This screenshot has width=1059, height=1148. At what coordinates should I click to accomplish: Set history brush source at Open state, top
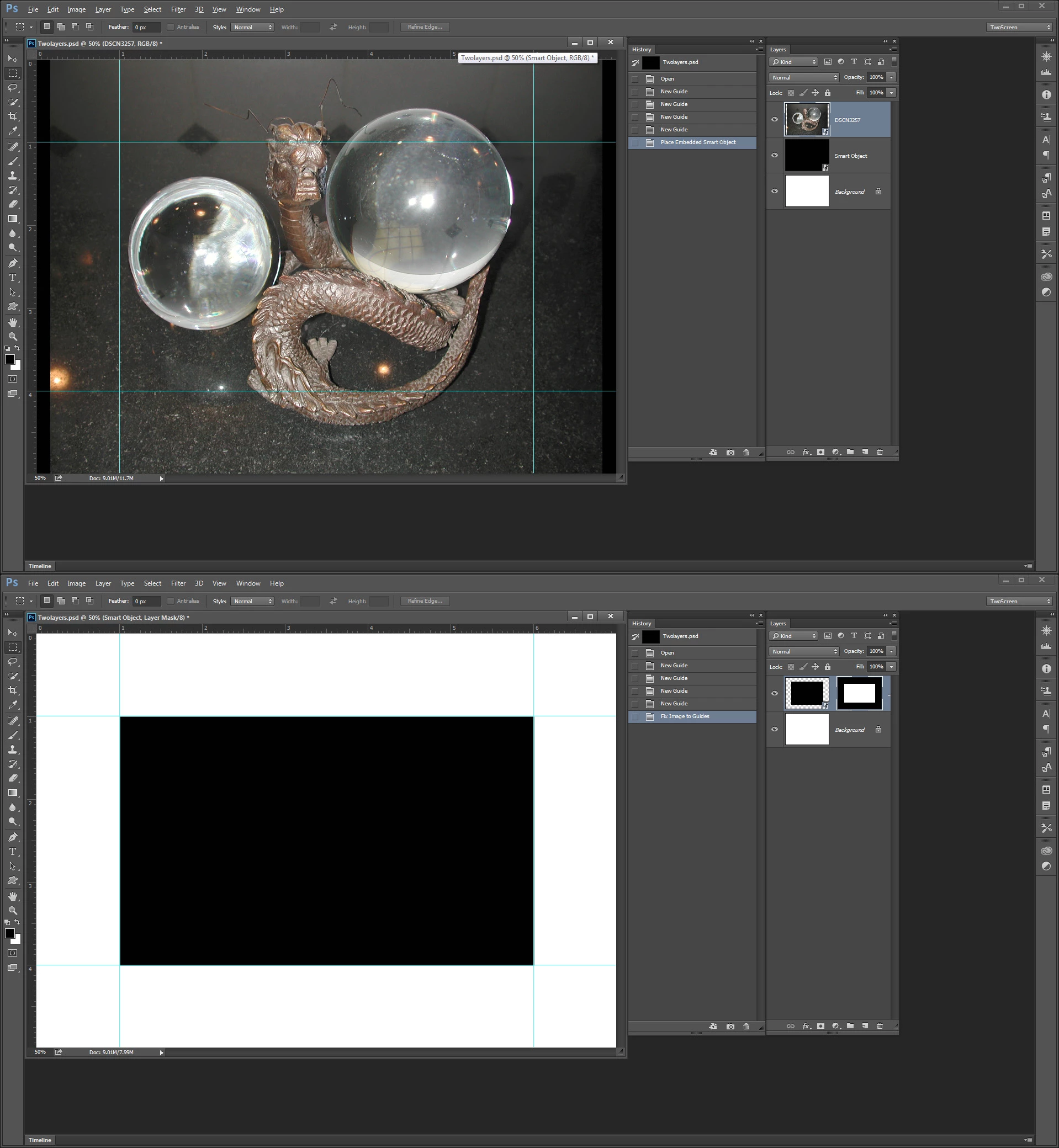[x=635, y=79]
